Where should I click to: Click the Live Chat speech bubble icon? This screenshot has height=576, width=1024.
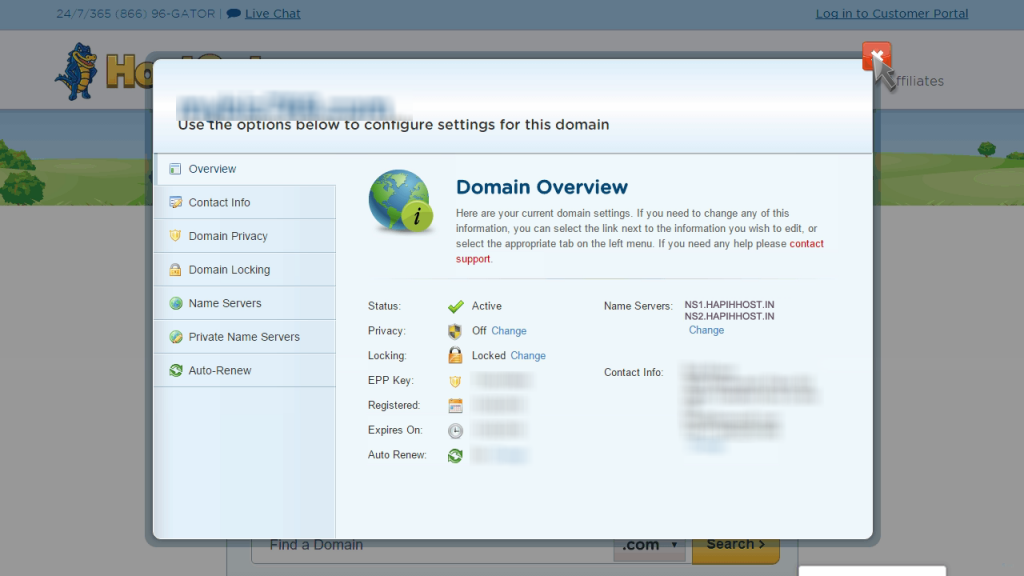pos(233,14)
